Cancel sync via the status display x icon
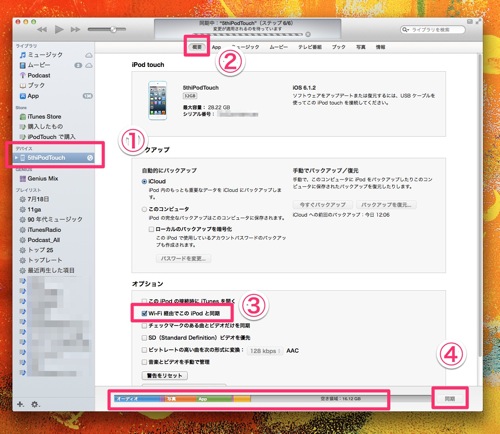Viewport: 500px width, 434px height. coord(308,34)
